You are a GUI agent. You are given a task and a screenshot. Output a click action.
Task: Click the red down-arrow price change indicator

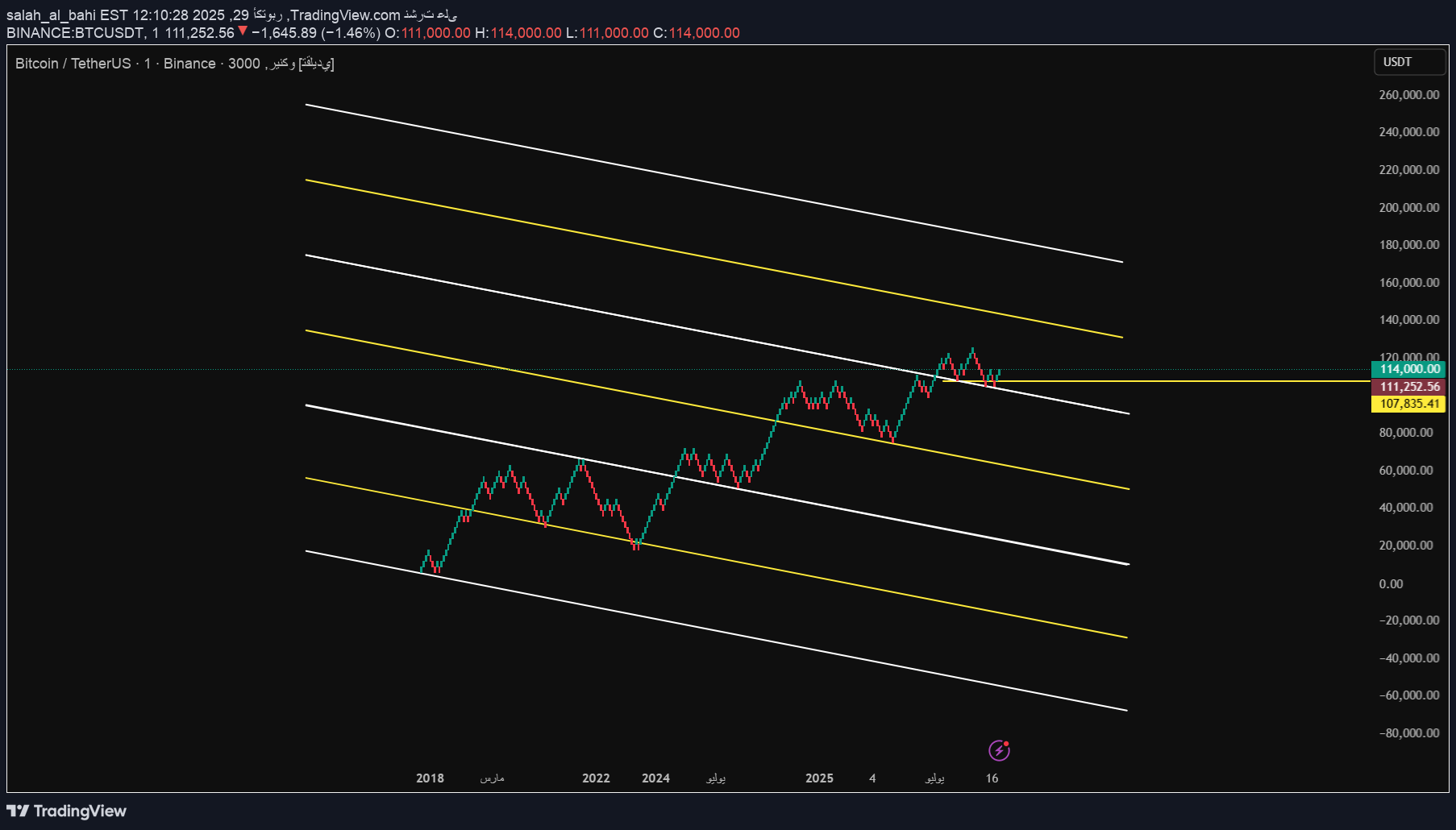242,31
